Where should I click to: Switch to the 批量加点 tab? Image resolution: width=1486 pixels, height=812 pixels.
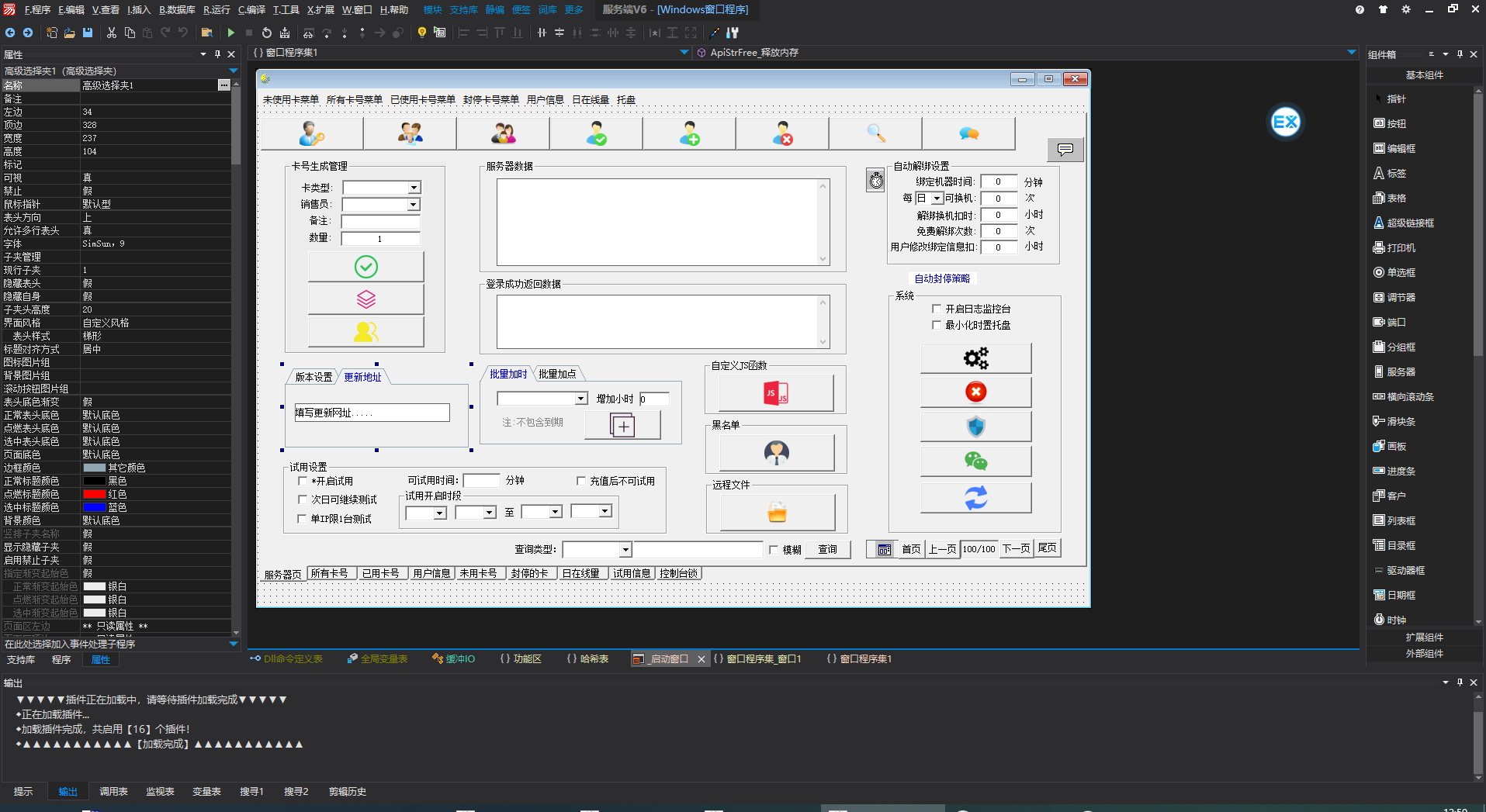(x=557, y=374)
